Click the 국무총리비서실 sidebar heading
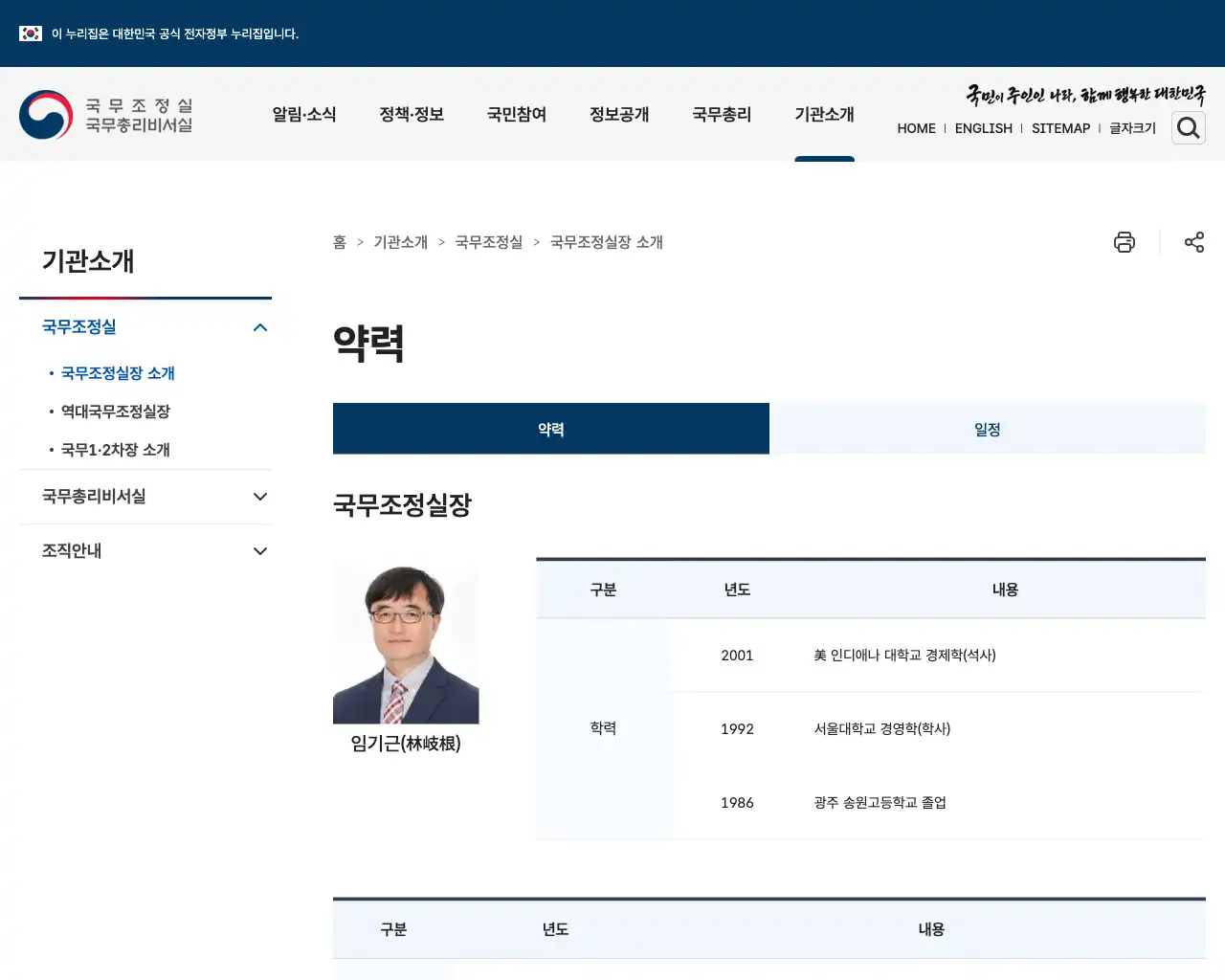The height and width of the screenshot is (980, 1225). coord(94,497)
